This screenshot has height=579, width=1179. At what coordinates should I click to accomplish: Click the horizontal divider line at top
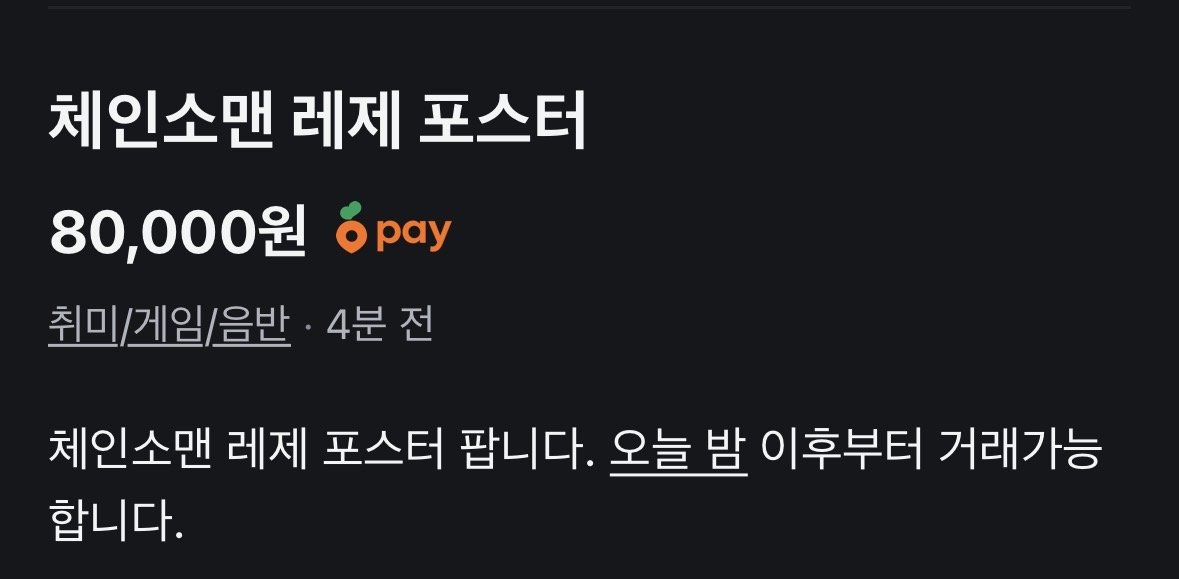pyautogui.click(x=590, y=8)
